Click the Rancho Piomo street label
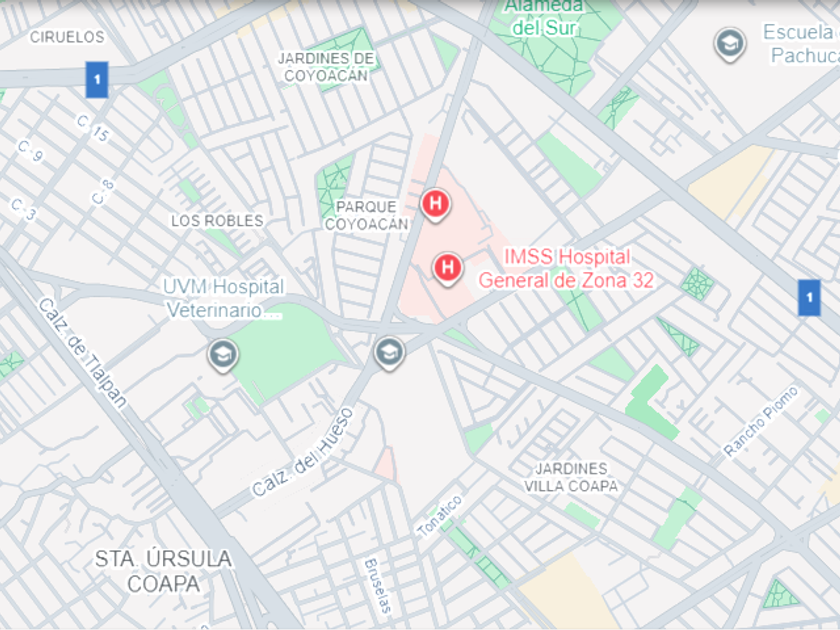The image size is (840, 630). tap(761, 422)
